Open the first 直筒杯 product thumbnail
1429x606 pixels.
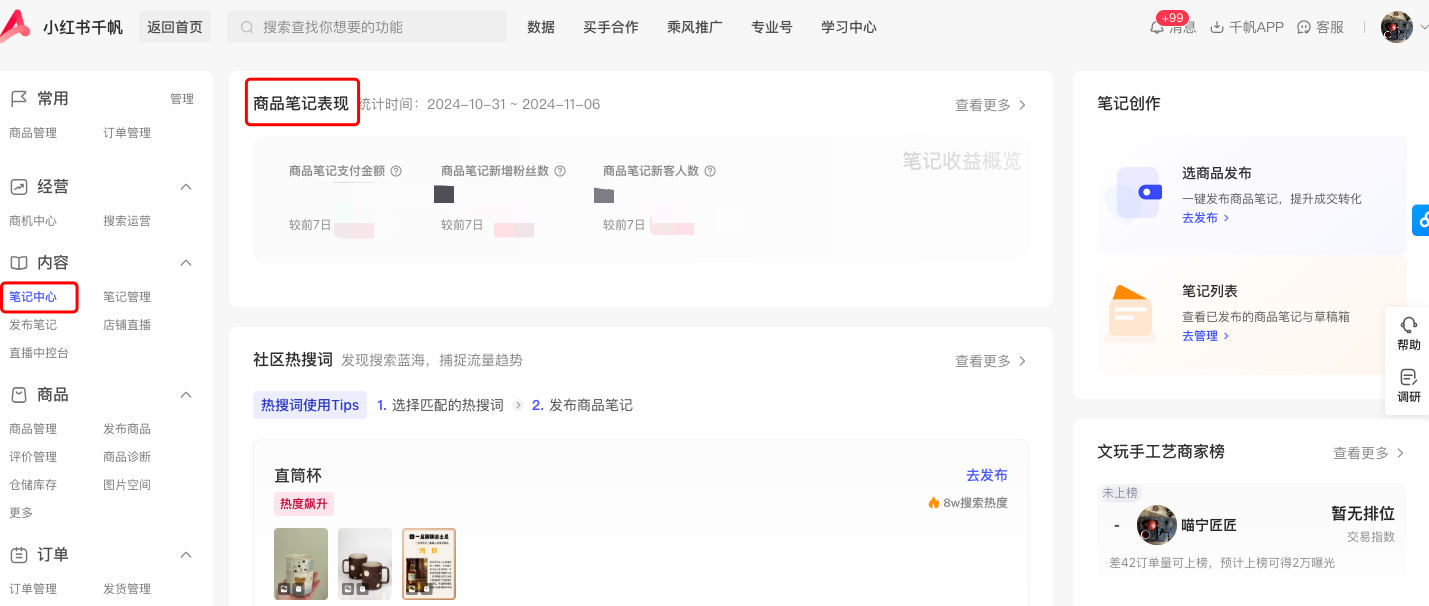301,563
